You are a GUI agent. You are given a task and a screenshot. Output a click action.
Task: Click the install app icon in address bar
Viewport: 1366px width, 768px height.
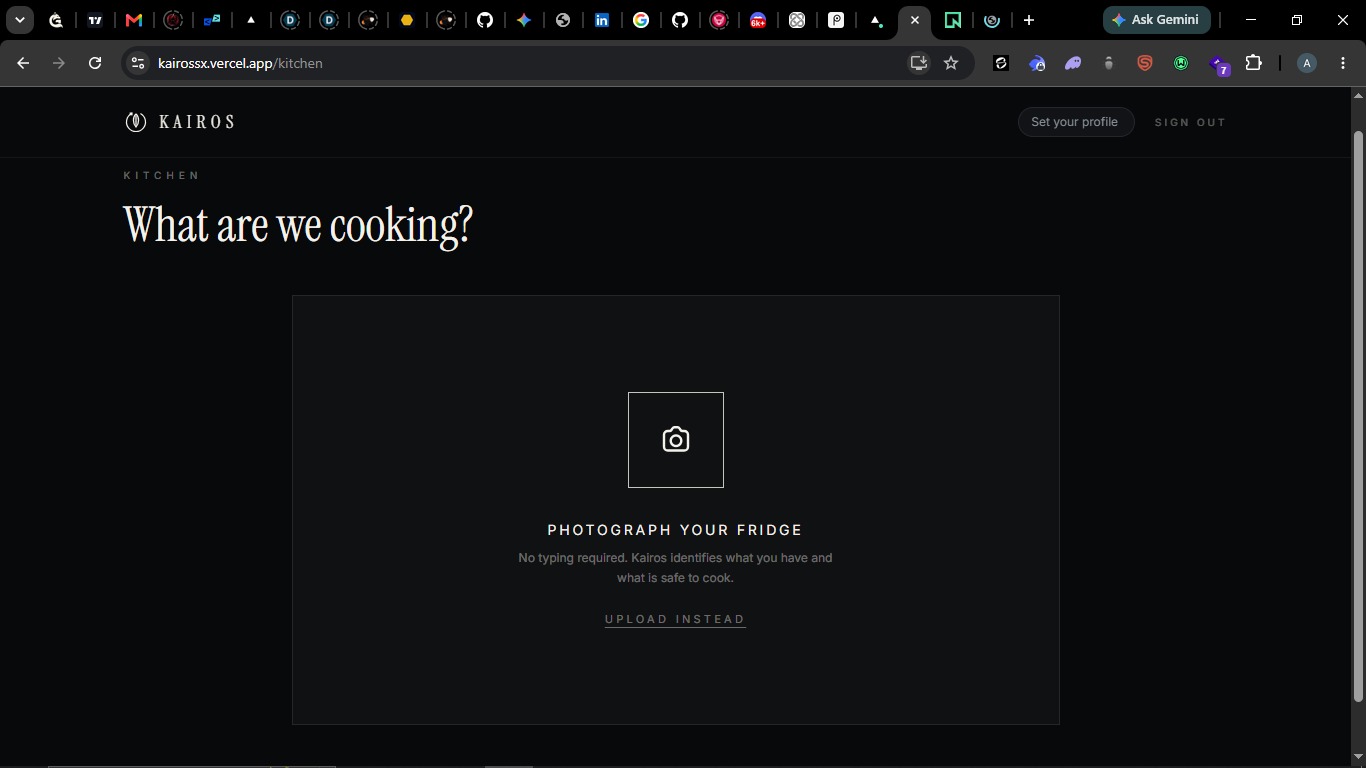coord(918,63)
